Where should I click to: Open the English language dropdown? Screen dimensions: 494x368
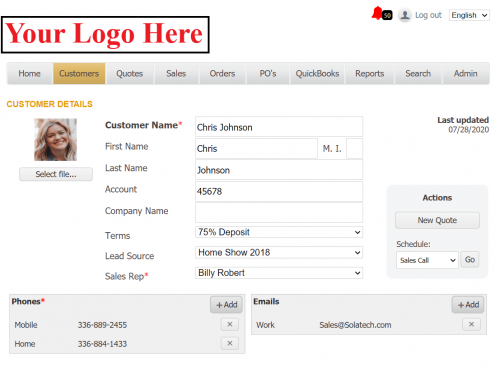click(x=469, y=15)
